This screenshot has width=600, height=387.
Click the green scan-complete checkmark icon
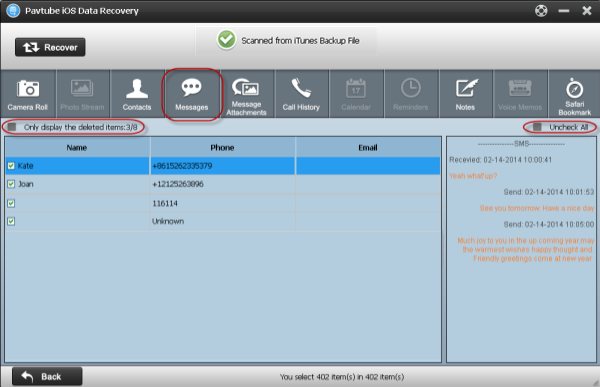point(227,39)
